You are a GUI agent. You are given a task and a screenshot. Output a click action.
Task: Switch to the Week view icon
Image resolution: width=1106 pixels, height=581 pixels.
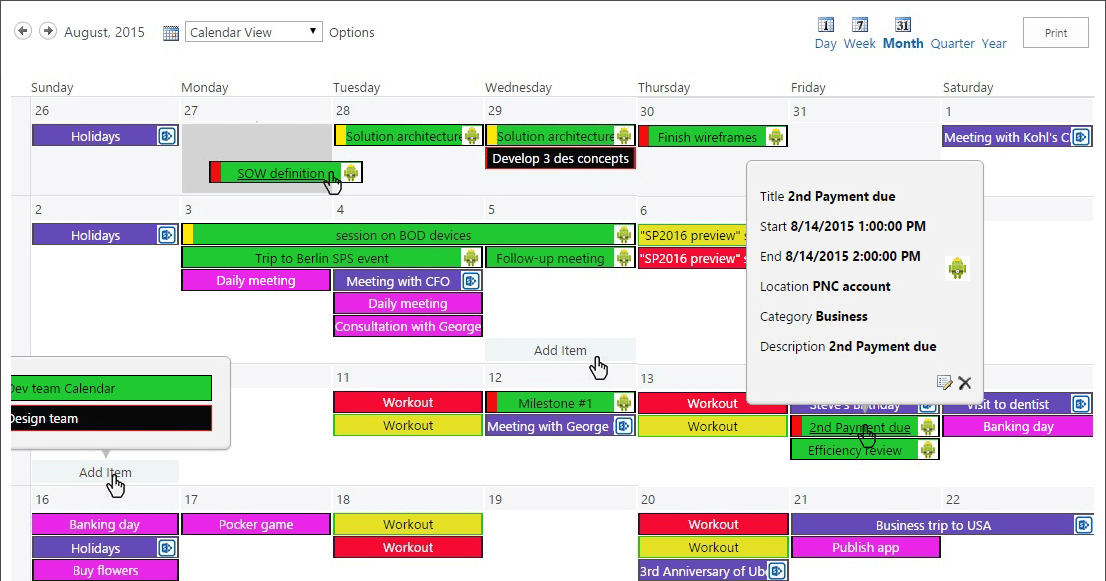(860, 24)
